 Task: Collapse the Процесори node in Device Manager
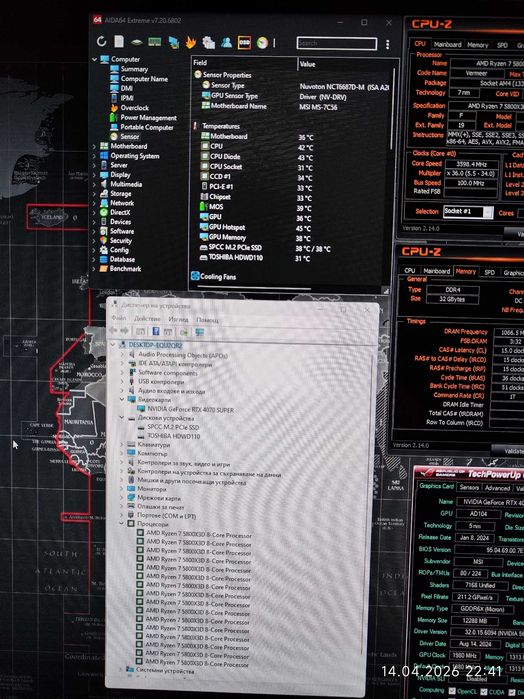point(121,524)
